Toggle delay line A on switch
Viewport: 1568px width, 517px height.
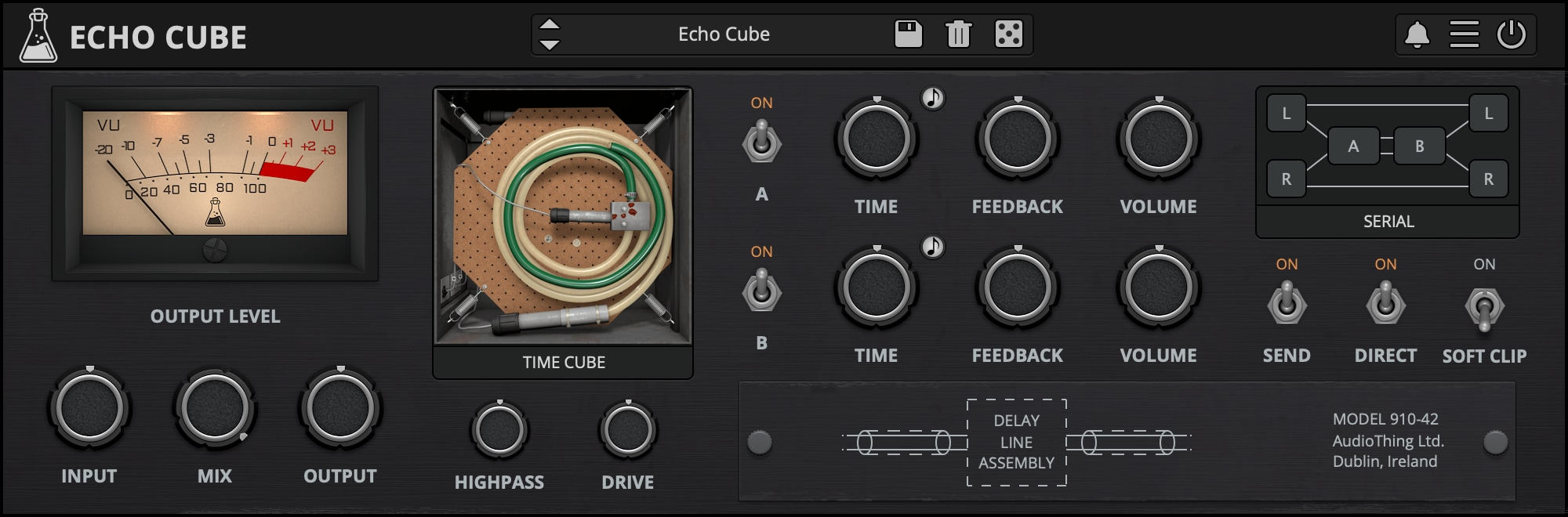pyautogui.click(x=761, y=143)
